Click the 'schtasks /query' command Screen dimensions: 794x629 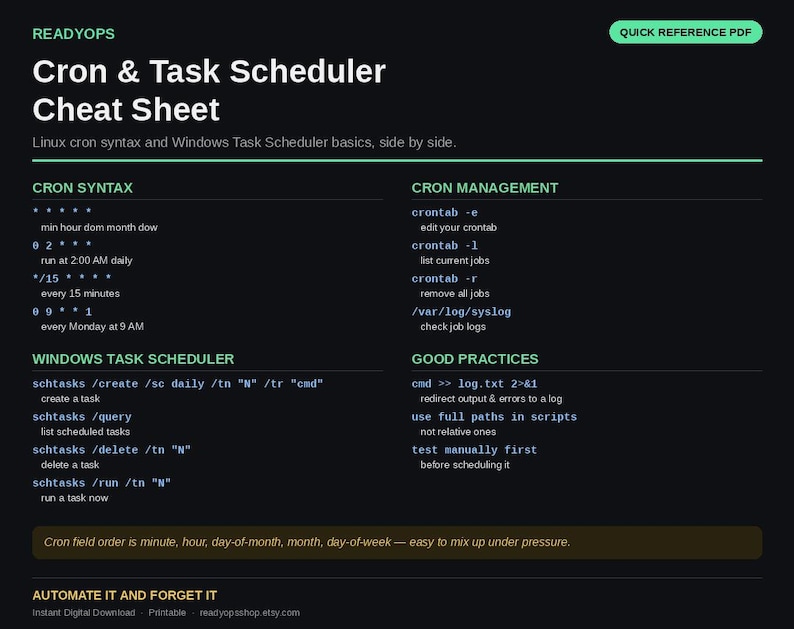[82, 417]
